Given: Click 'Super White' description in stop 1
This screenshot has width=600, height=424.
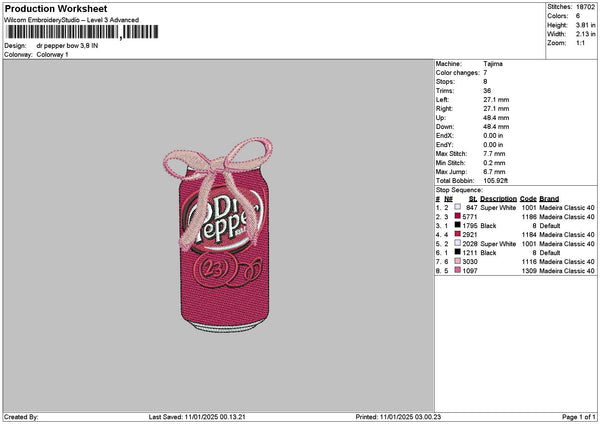Looking at the screenshot, I should coord(498,208).
